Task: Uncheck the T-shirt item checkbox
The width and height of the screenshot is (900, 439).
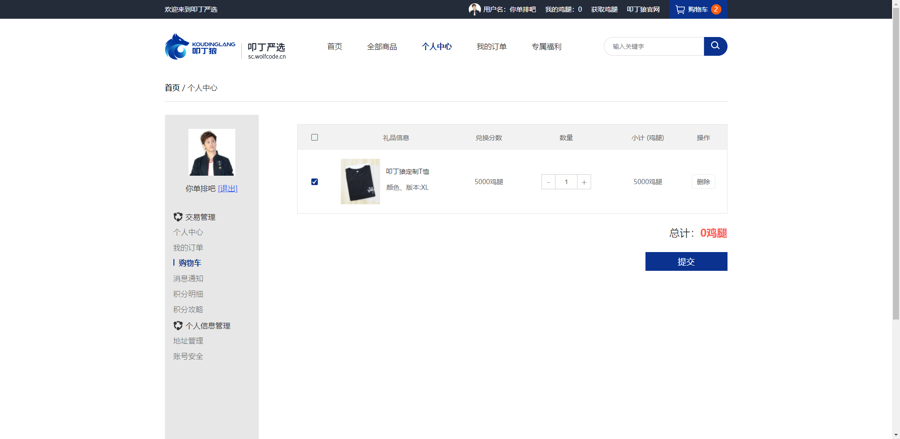Action: point(314,182)
